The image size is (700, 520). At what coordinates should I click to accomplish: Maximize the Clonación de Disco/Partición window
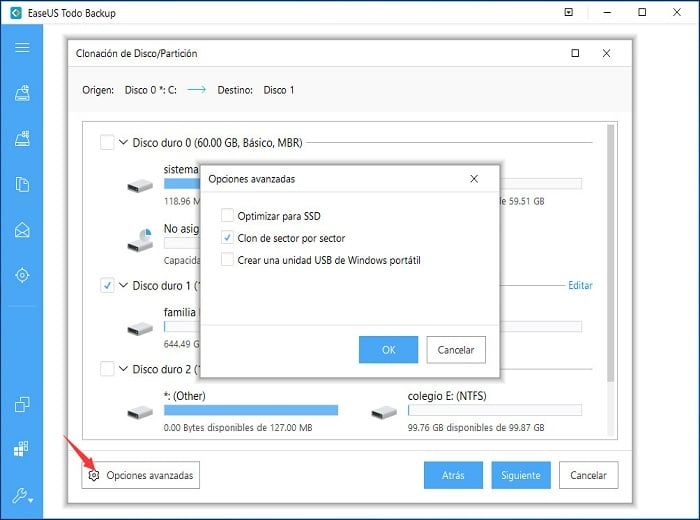click(575, 53)
